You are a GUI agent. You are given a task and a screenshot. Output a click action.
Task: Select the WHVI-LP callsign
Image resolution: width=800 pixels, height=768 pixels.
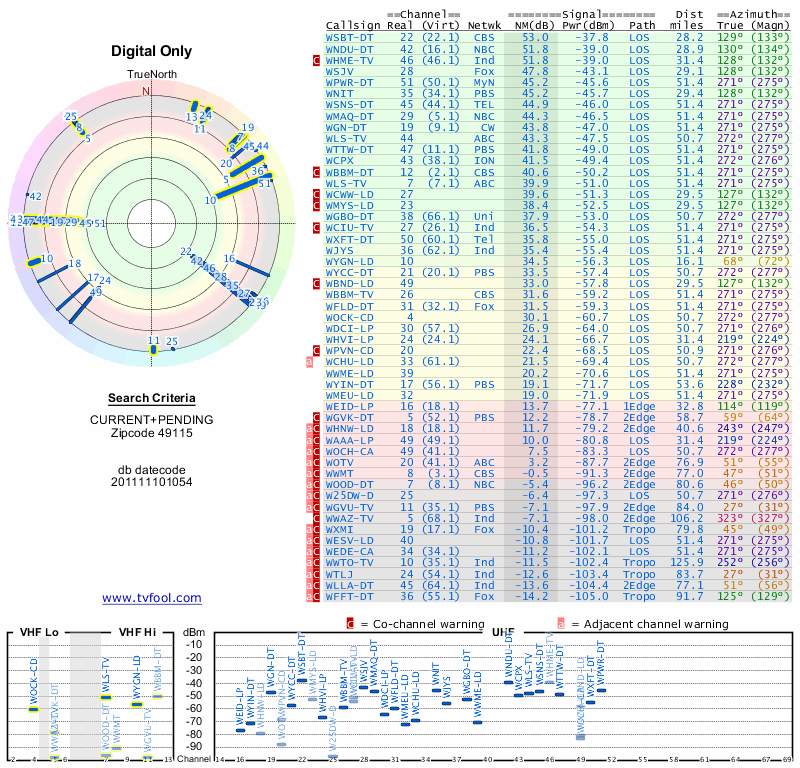pos(349,339)
